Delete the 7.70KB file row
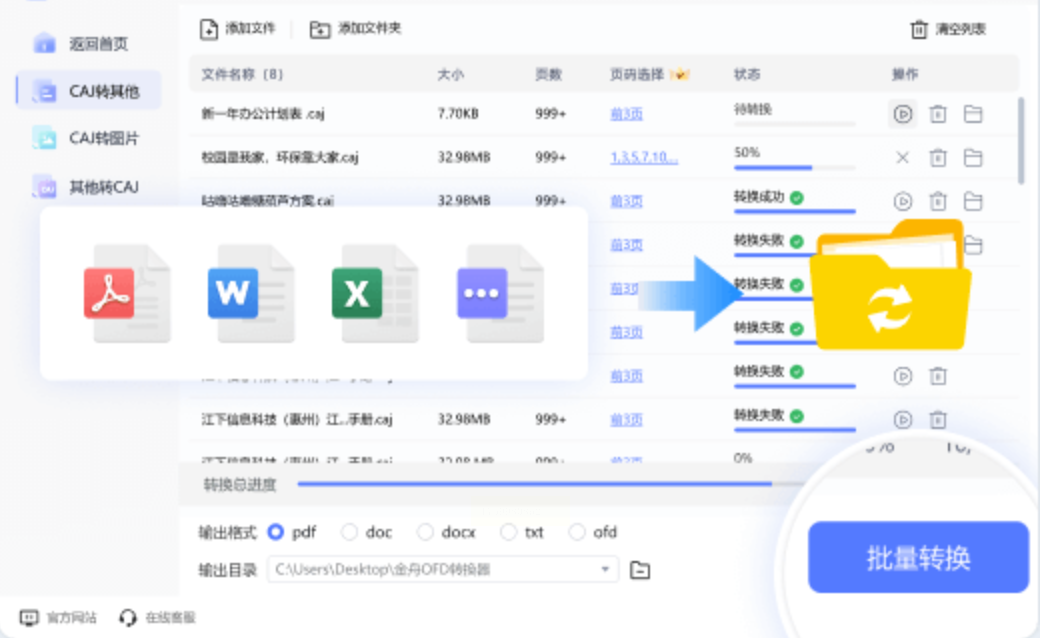The height and width of the screenshot is (638, 1040). pyautogui.click(x=938, y=114)
